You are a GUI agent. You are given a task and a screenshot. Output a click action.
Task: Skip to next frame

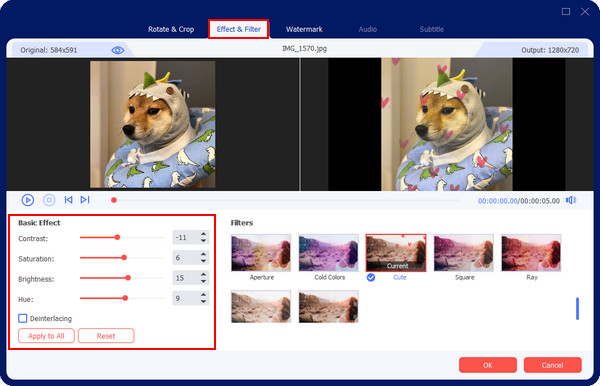(x=85, y=200)
